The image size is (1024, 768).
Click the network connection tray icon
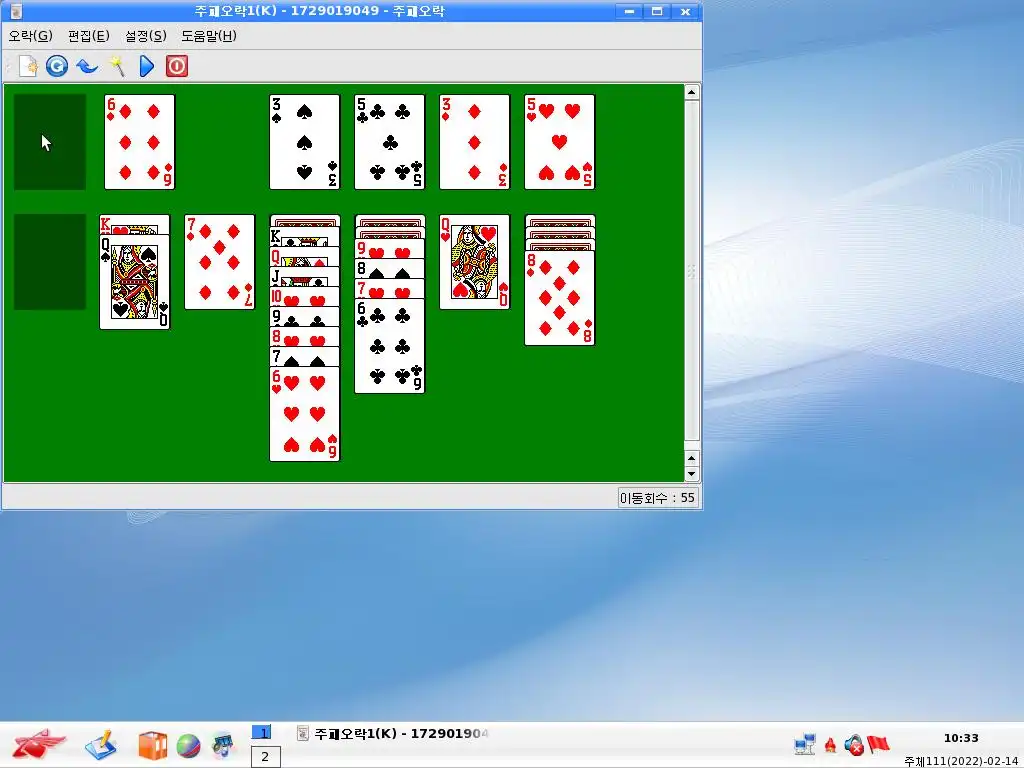click(x=805, y=744)
